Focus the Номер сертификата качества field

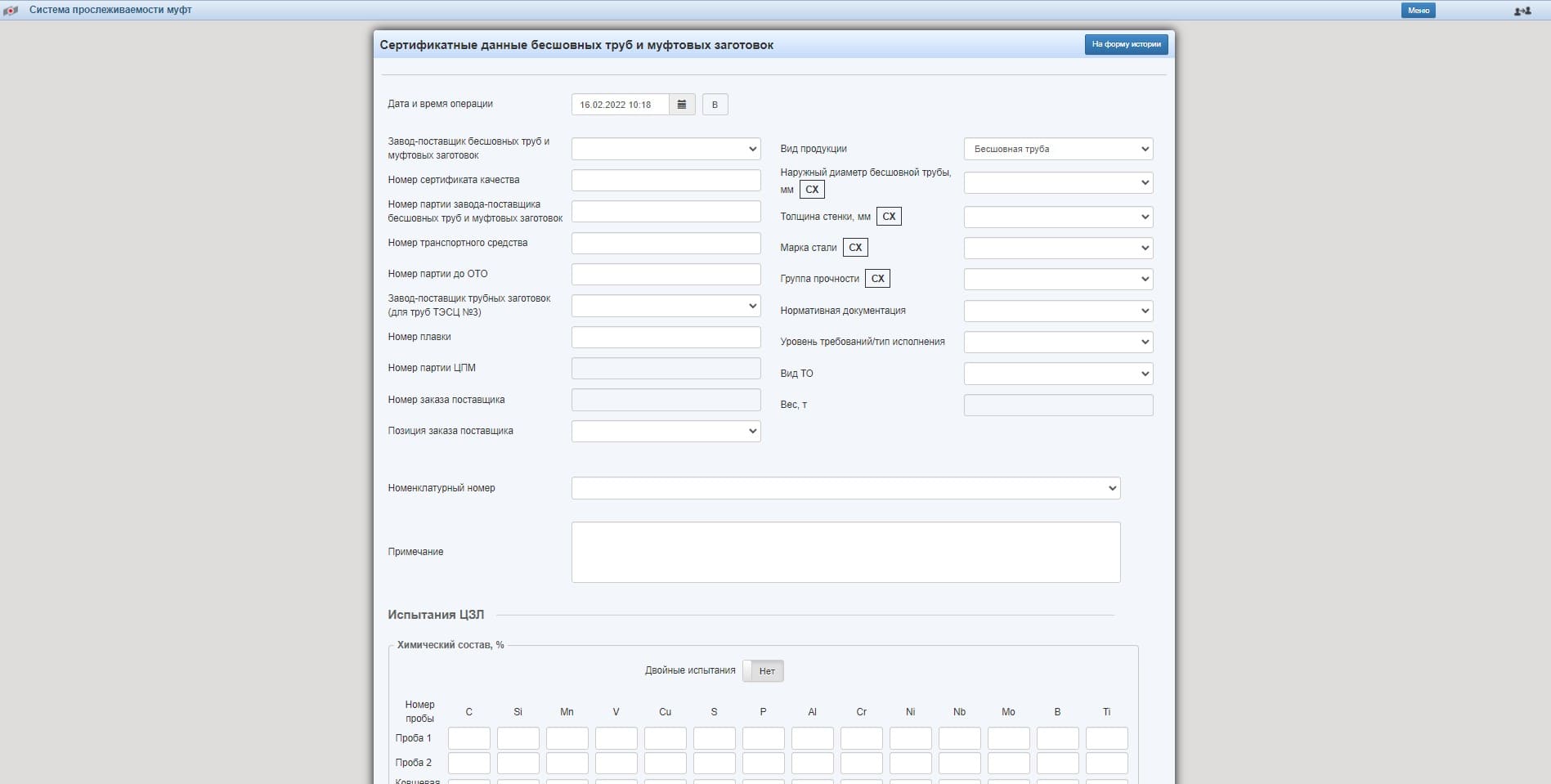coord(666,180)
